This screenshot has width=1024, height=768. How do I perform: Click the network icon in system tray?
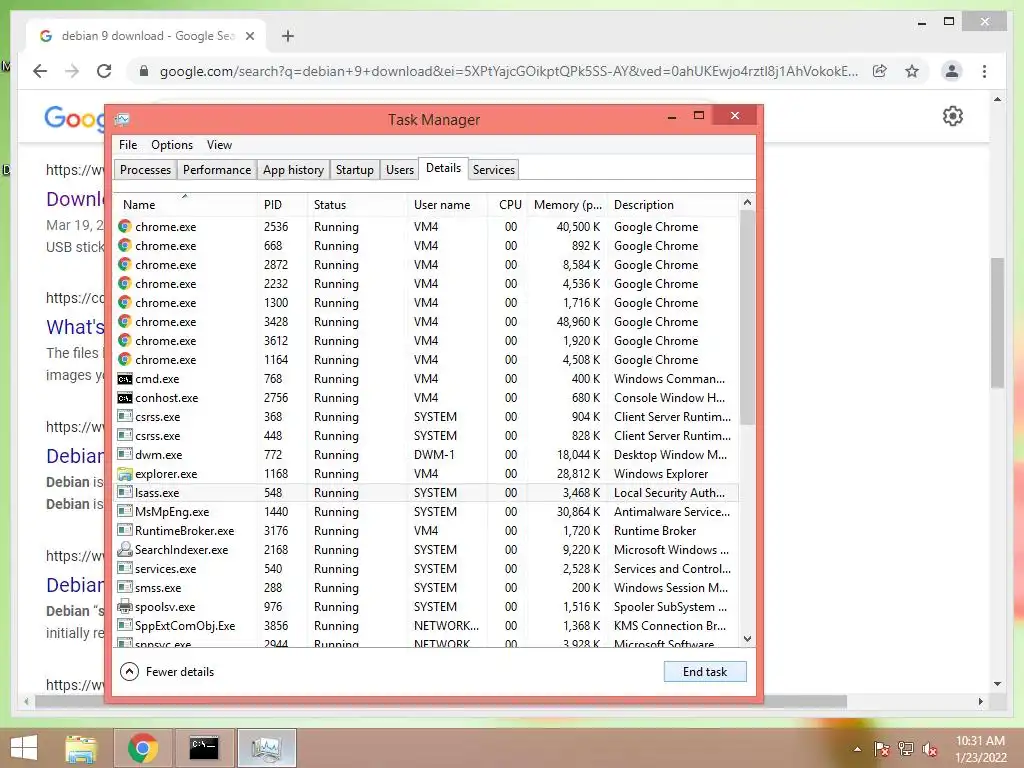pos(906,749)
